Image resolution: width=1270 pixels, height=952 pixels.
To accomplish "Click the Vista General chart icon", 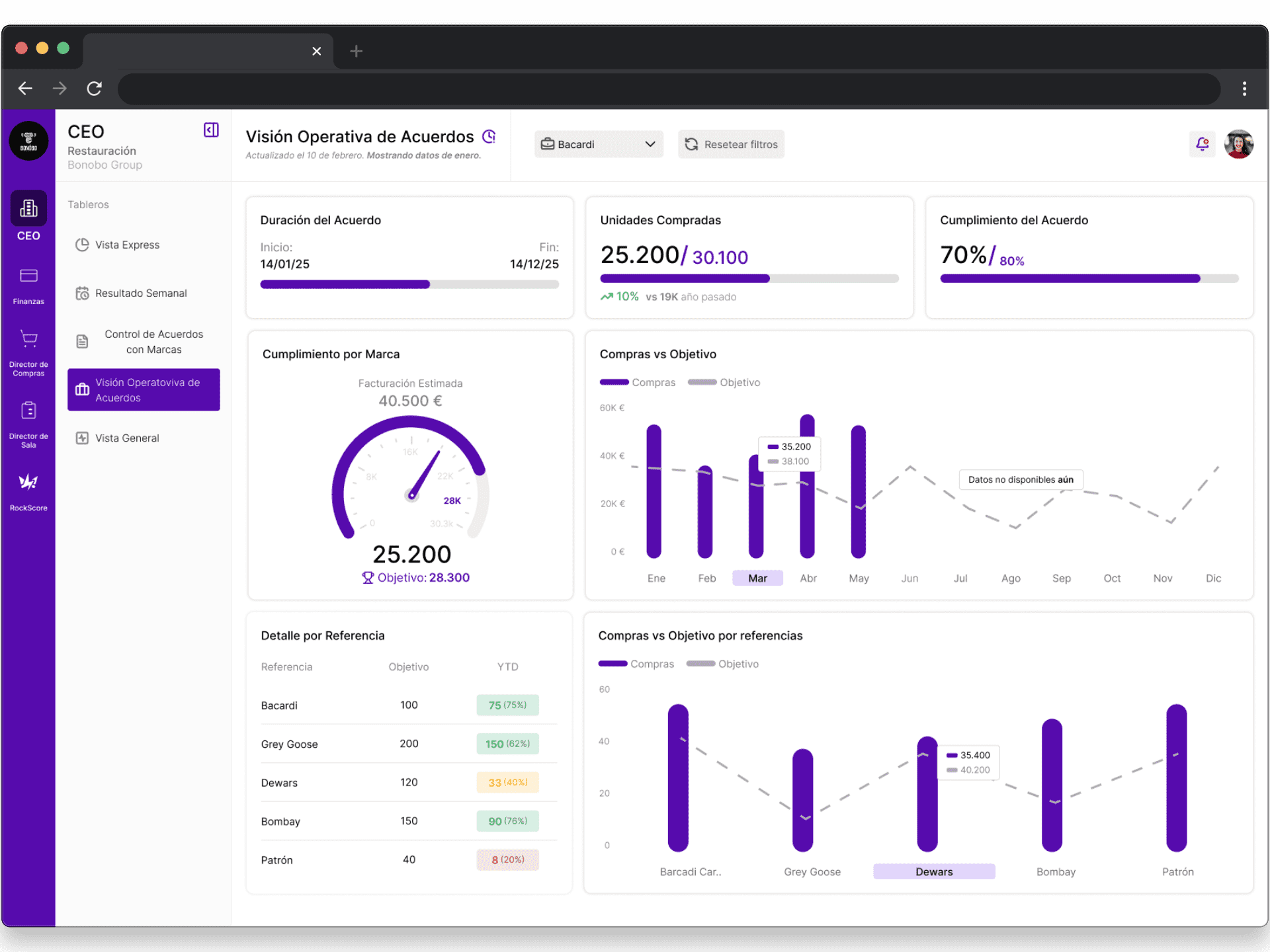I will point(82,438).
